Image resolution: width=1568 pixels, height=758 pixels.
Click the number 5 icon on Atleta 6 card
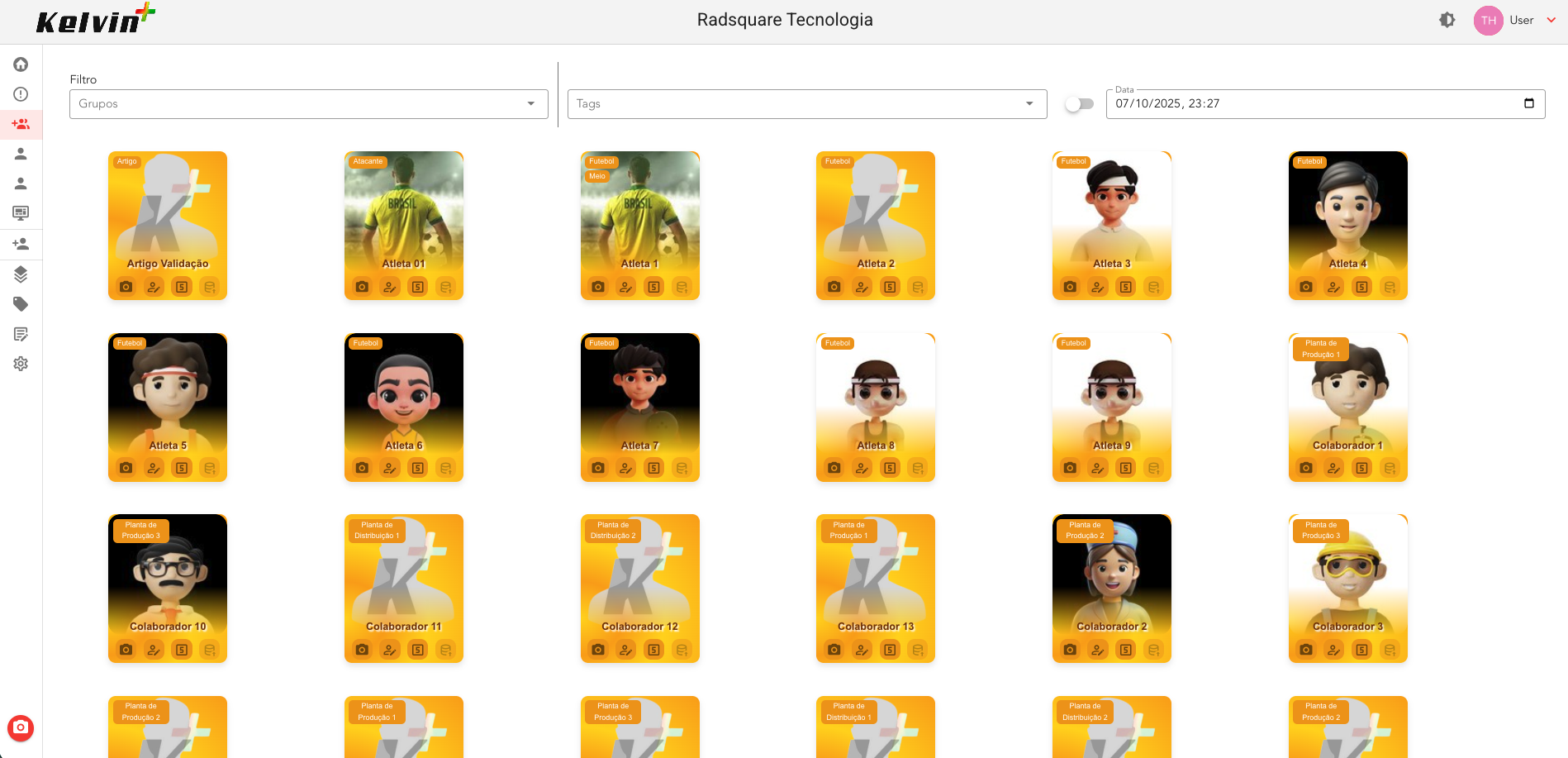coord(418,469)
